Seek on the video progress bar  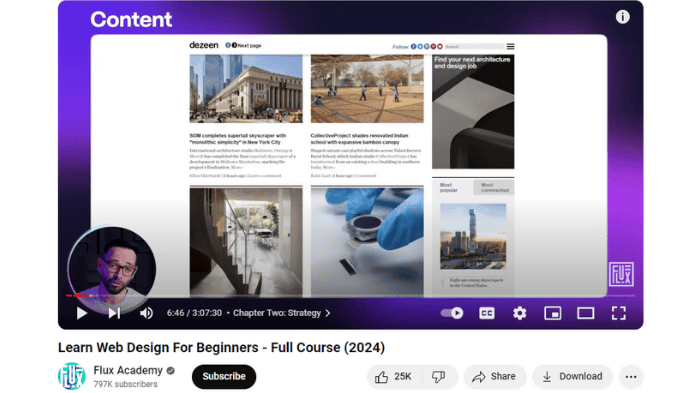[350, 296]
